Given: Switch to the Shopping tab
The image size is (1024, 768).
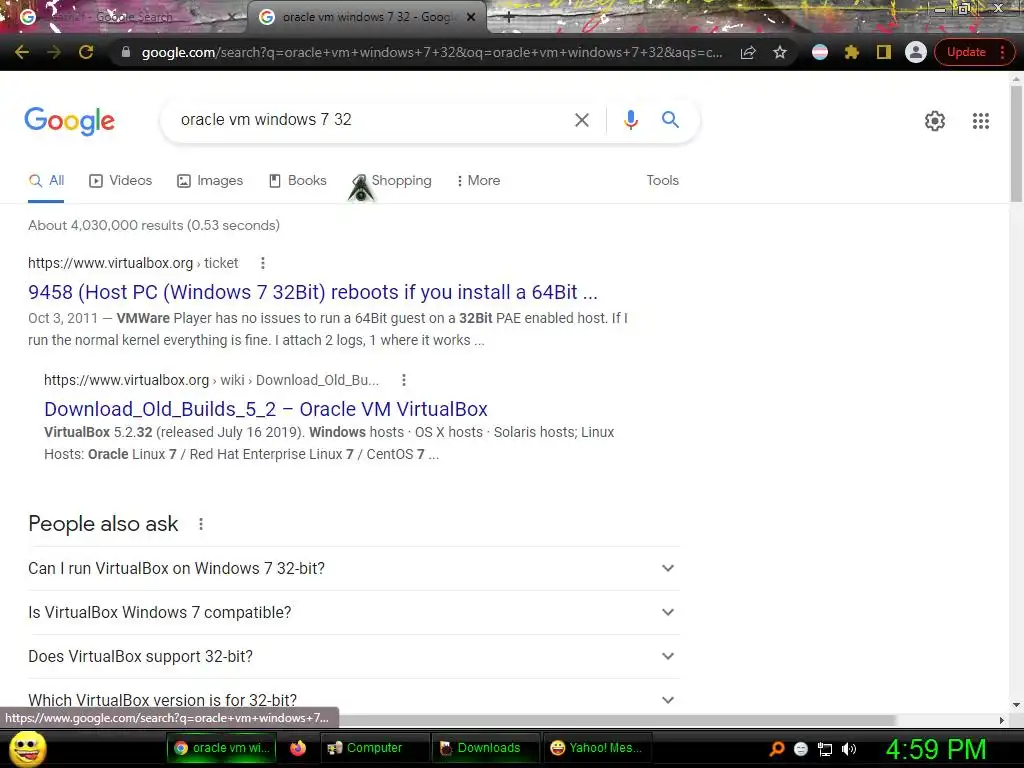Looking at the screenshot, I should coord(392,180).
